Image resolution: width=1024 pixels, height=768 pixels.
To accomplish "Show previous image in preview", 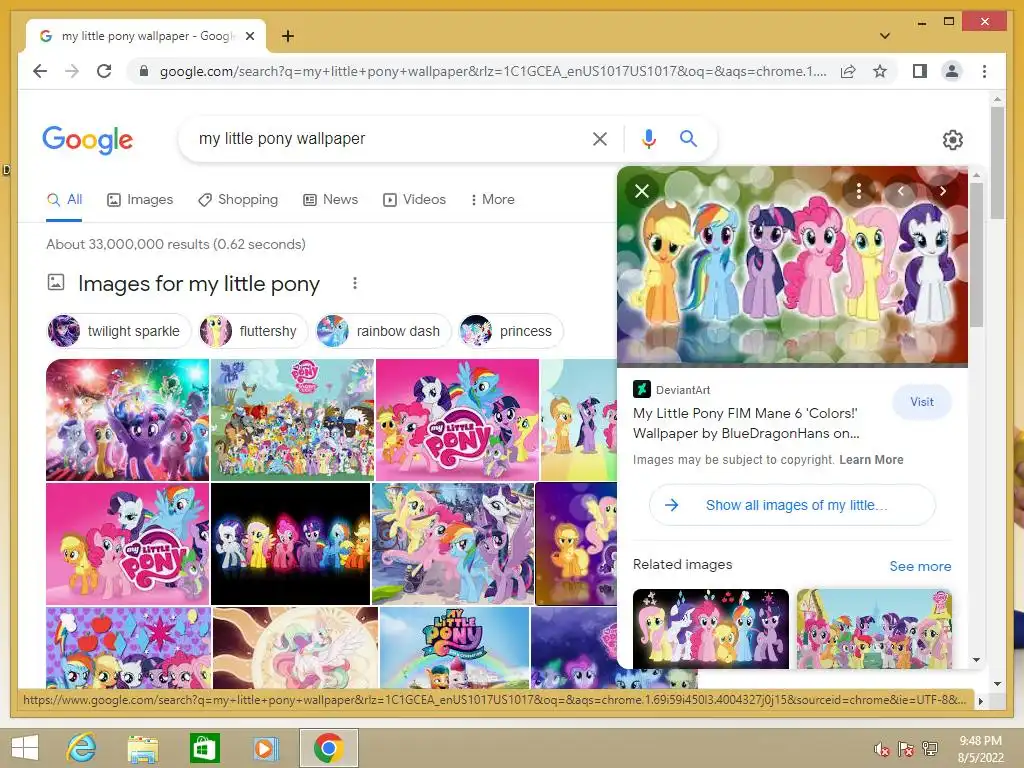I will [x=901, y=191].
